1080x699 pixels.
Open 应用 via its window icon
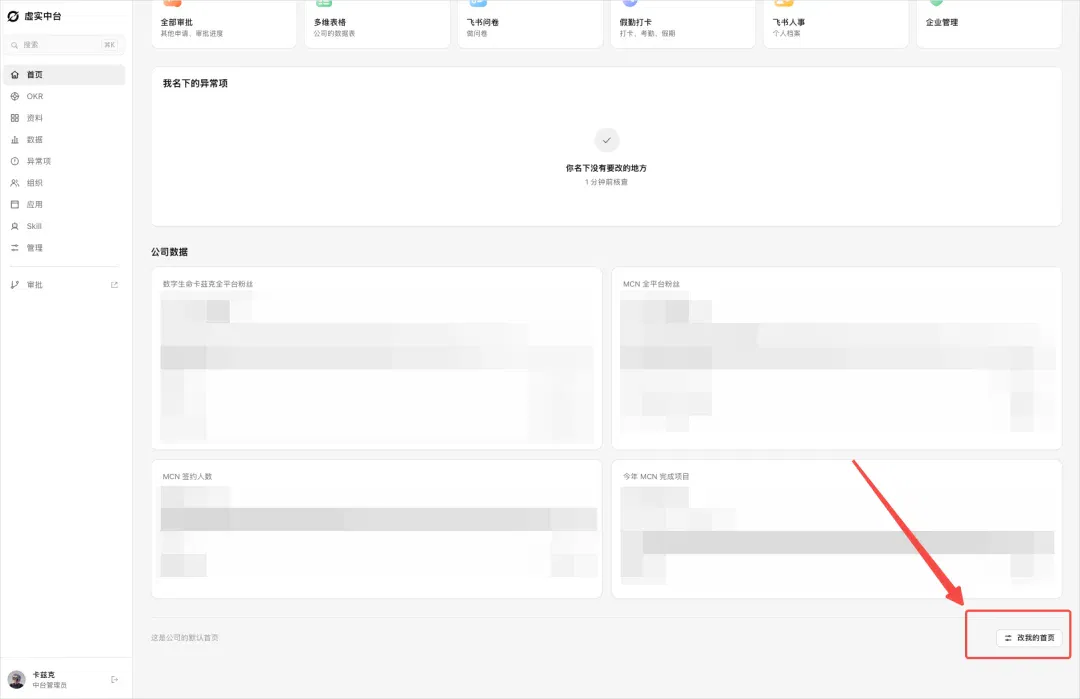[14, 205]
